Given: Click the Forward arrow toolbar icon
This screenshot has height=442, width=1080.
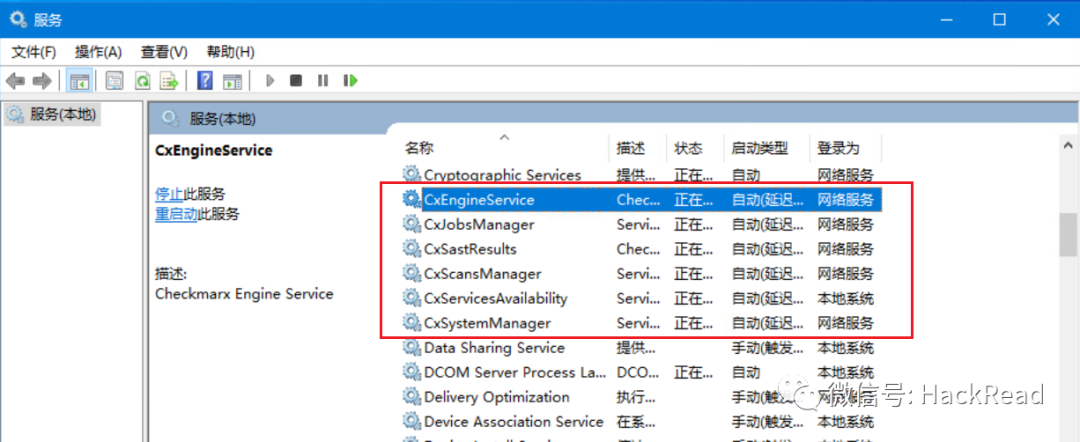Looking at the screenshot, I should (43, 81).
